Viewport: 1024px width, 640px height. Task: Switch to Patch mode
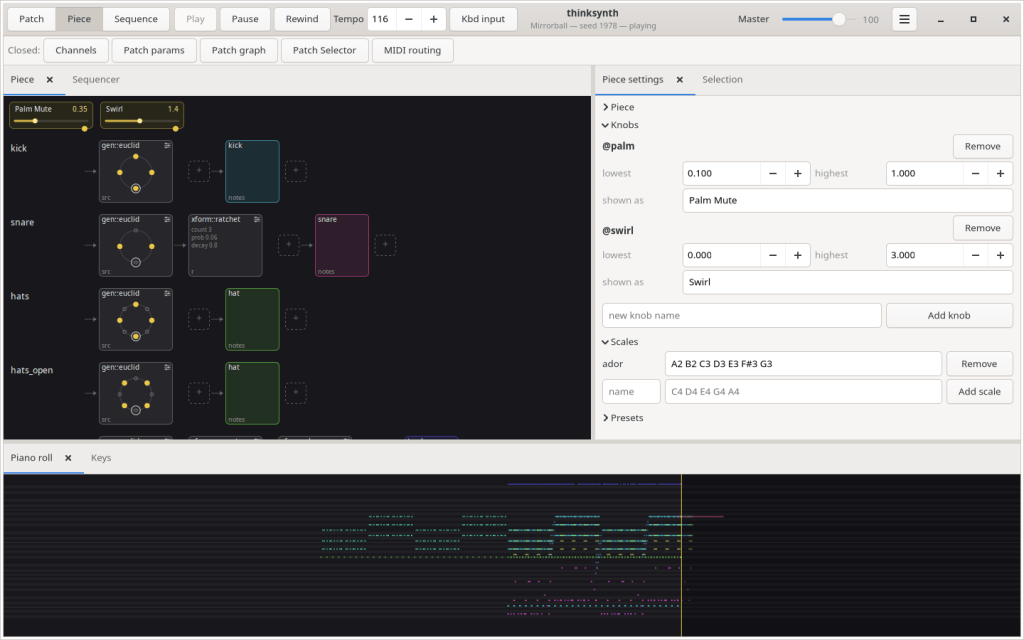tap(31, 19)
